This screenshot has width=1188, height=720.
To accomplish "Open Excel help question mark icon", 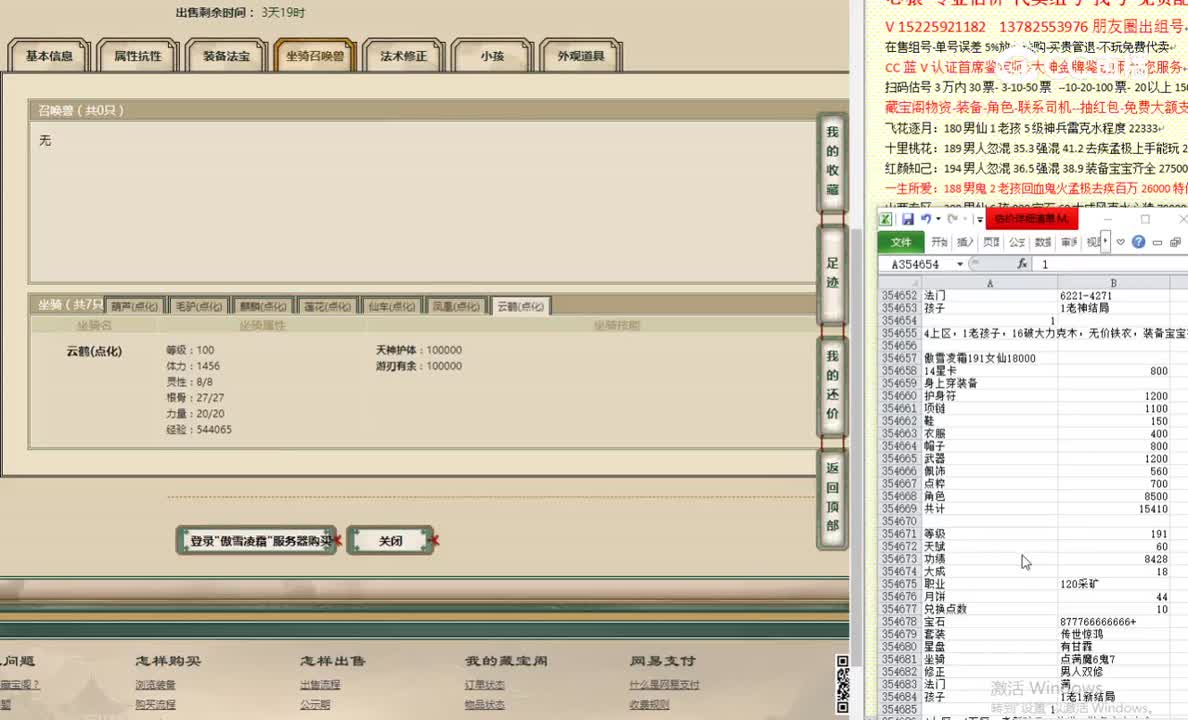I will click(x=1138, y=242).
